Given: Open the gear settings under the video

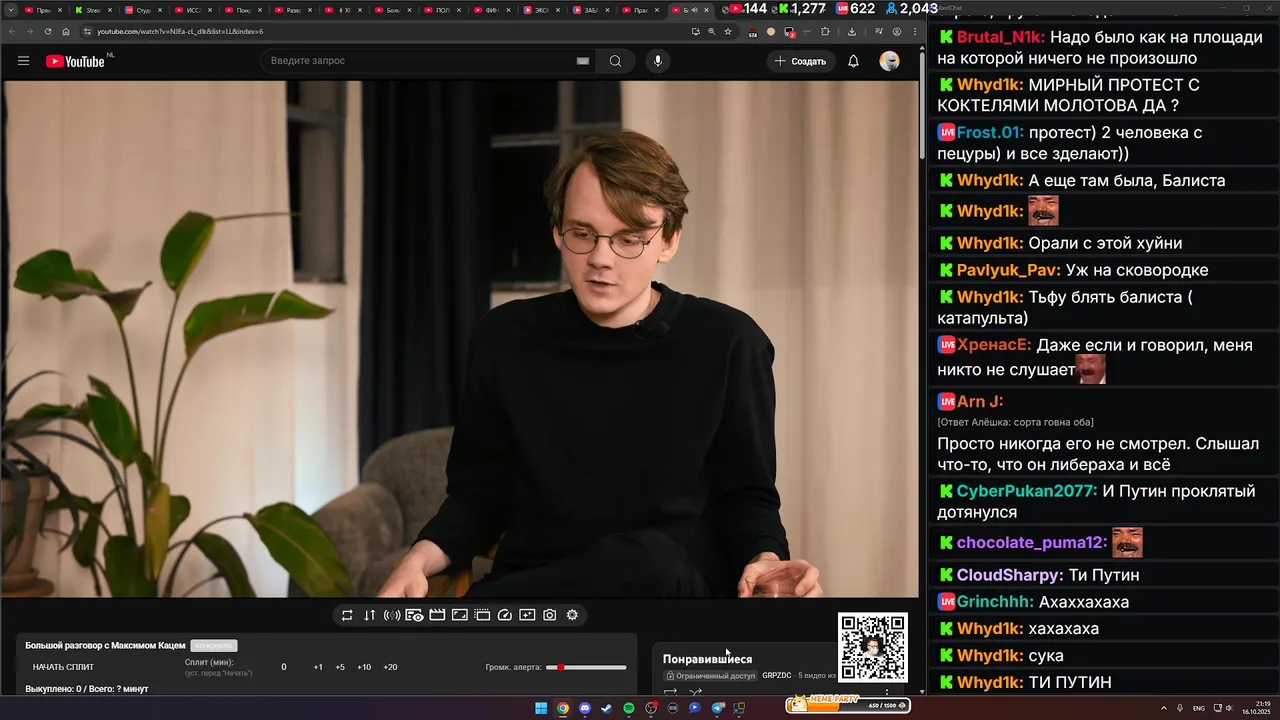Looking at the screenshot, I should (x=572, y=615).
